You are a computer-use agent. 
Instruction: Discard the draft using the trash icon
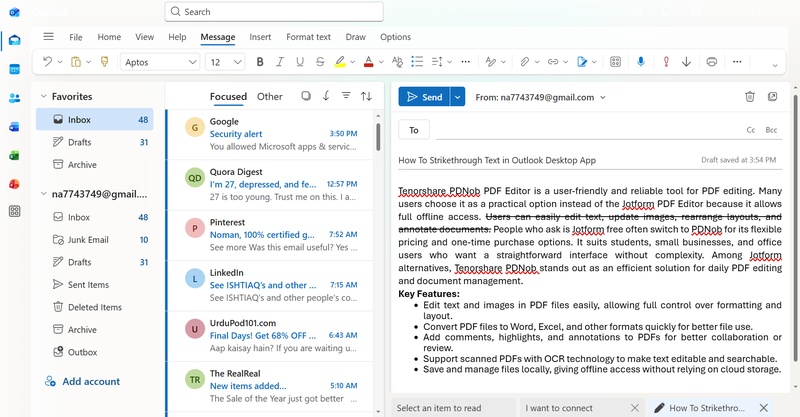pos(749,97)
